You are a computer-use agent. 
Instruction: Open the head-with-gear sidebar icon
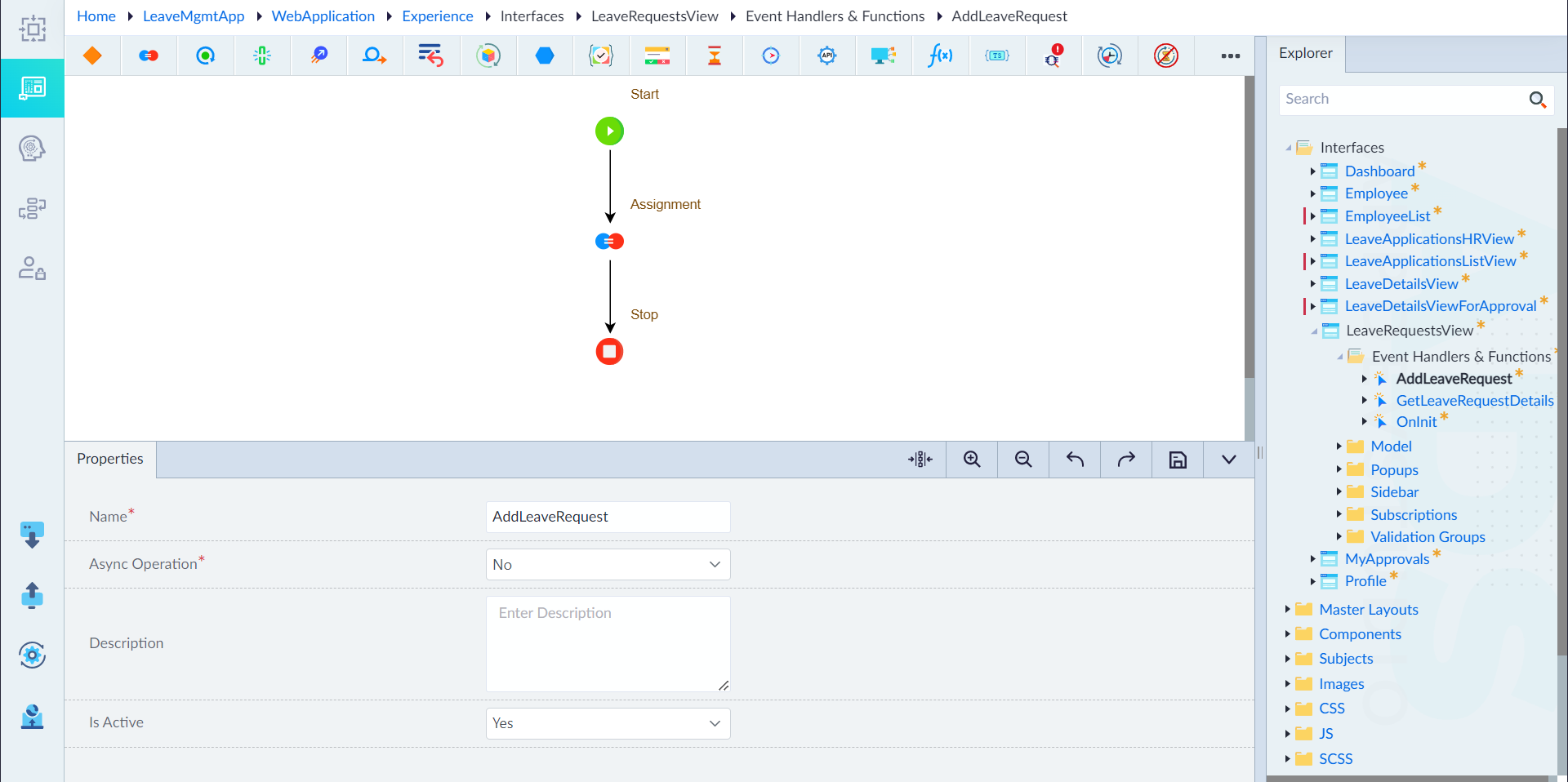pos(32,149)
